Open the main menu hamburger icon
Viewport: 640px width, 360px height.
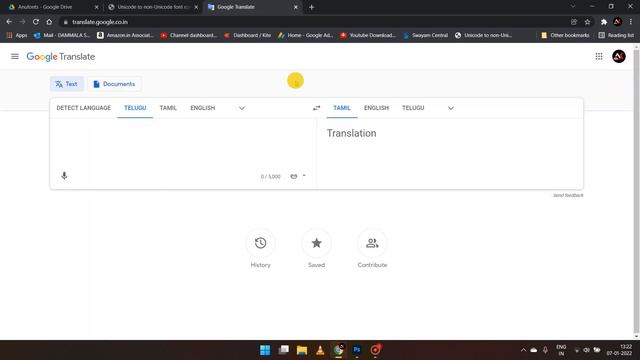(15, 56)
